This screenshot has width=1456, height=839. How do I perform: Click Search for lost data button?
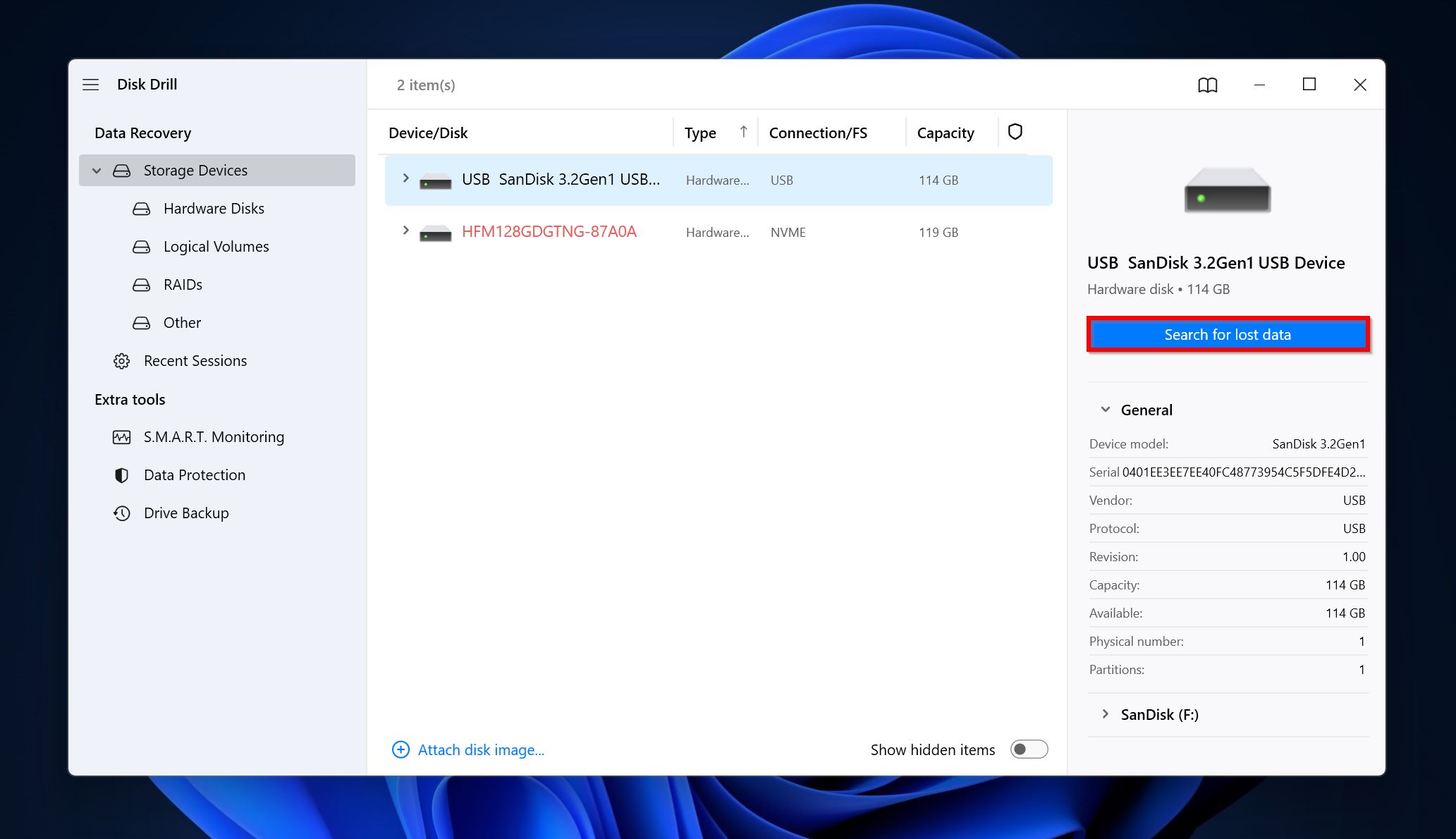[x=1228, y=334]
